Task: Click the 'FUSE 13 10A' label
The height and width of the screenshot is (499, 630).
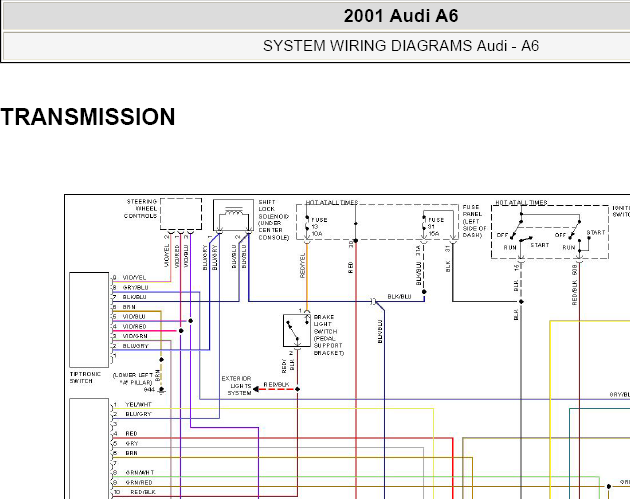Action: [x=319, y=227]
